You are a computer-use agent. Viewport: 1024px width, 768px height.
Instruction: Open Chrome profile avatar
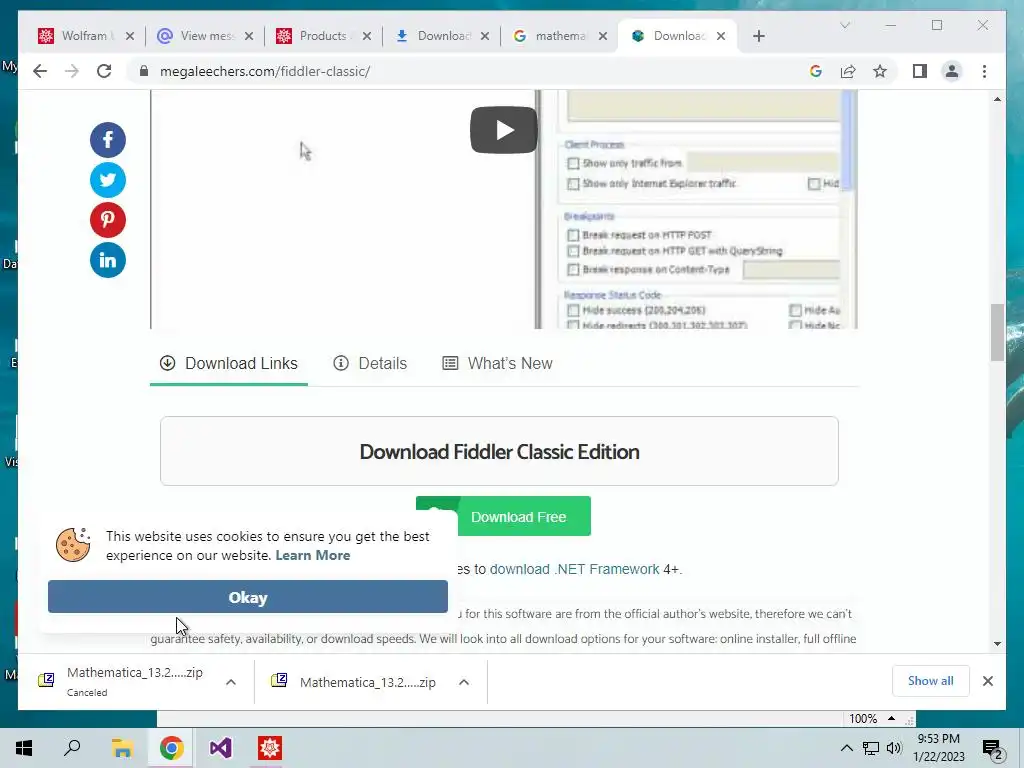tap(952, 71)
